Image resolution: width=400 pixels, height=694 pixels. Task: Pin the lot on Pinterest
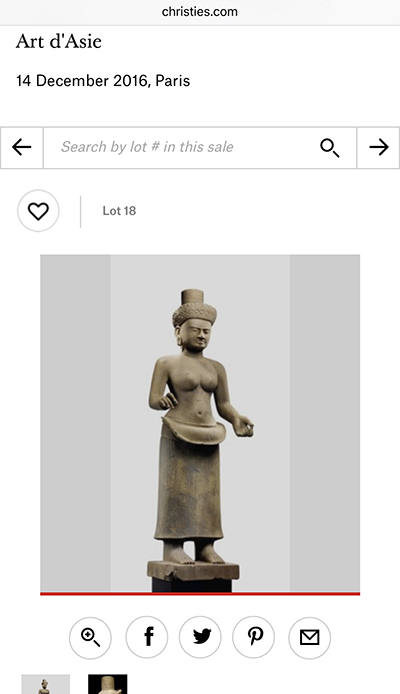(254, 638)
